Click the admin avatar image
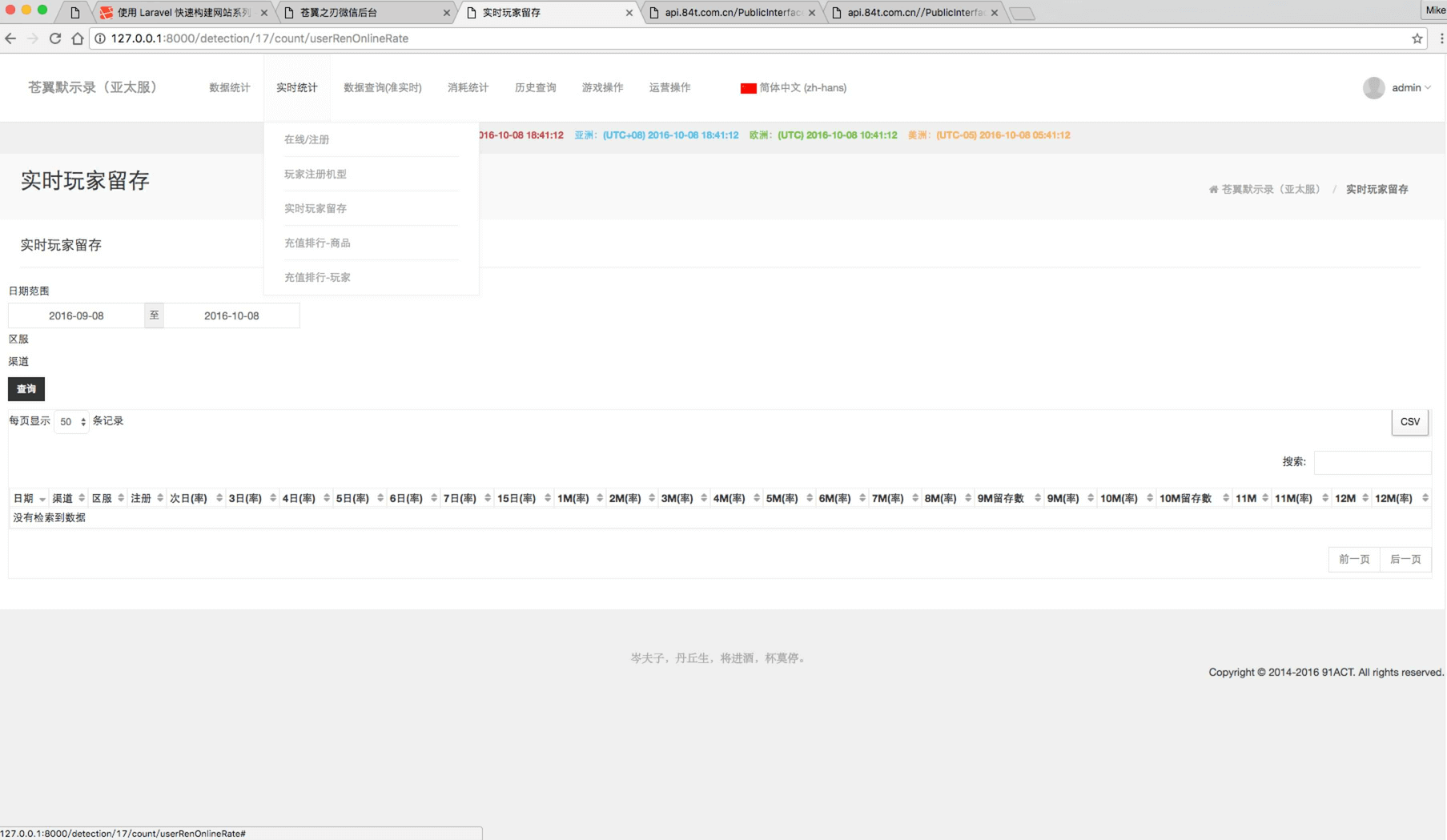Screen dimensions: 1447x840 1373,88
